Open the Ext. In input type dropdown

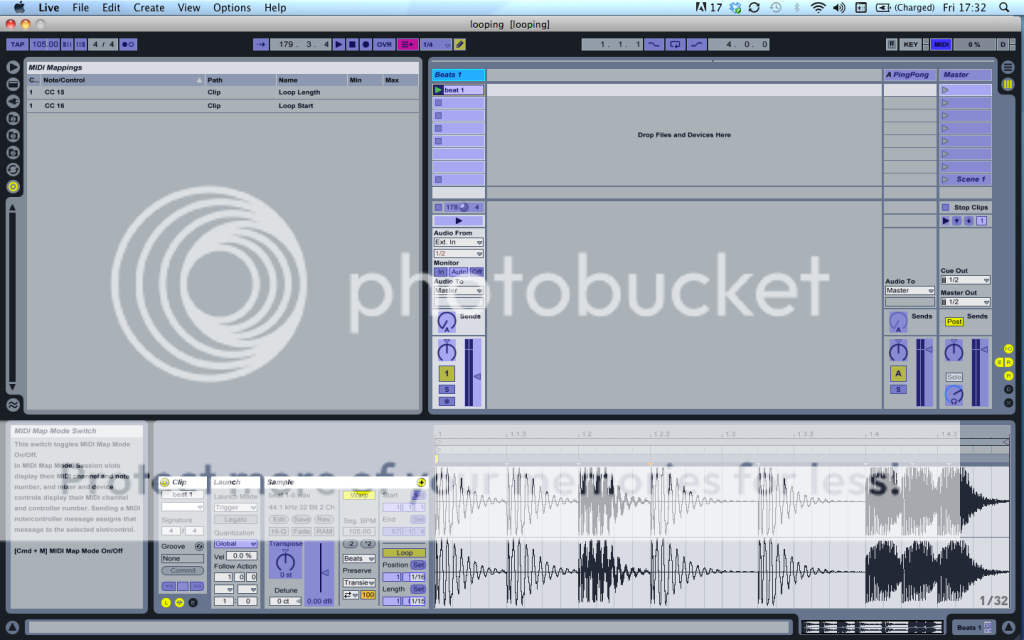(458, 242)
